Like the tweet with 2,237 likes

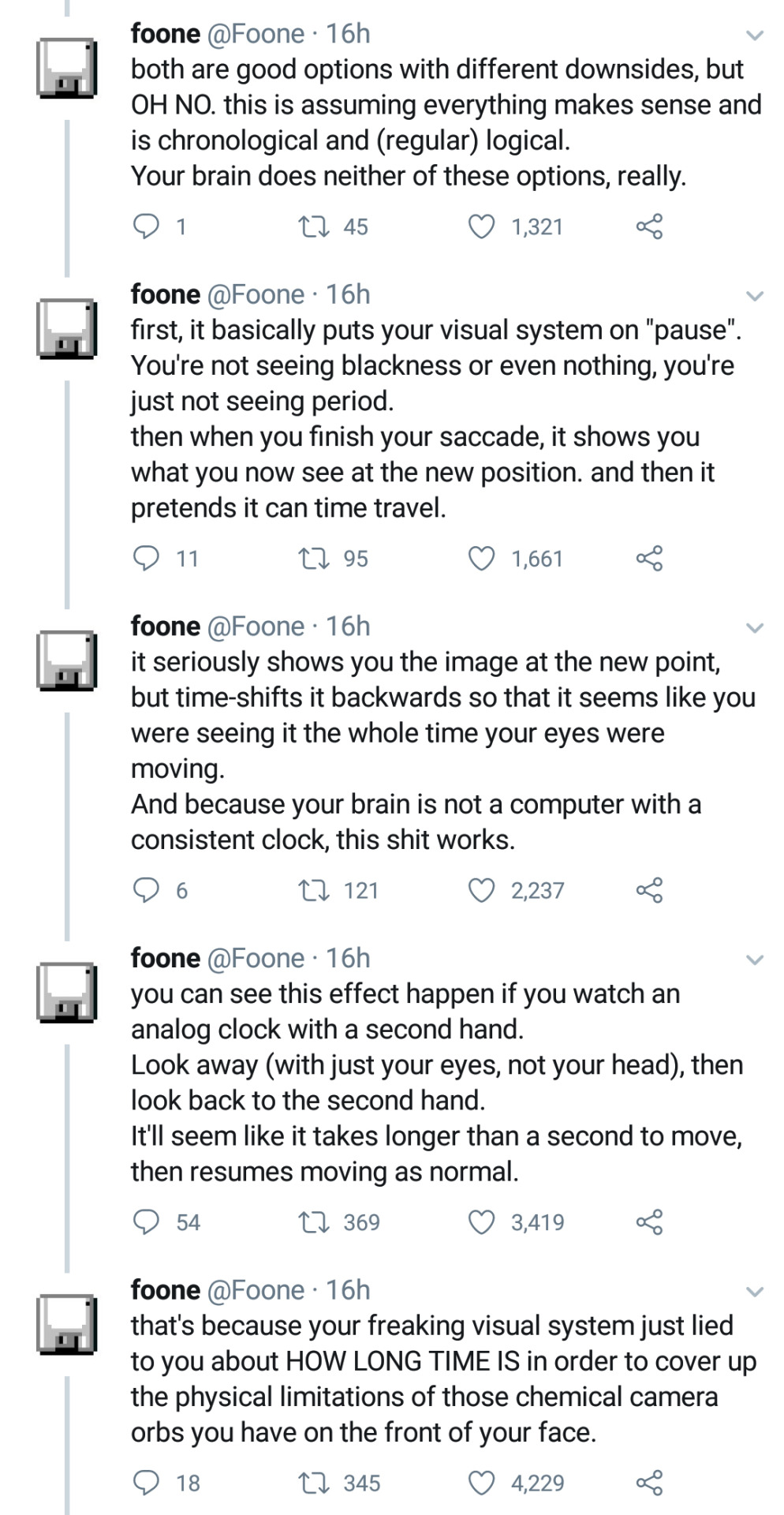(481, 891)
